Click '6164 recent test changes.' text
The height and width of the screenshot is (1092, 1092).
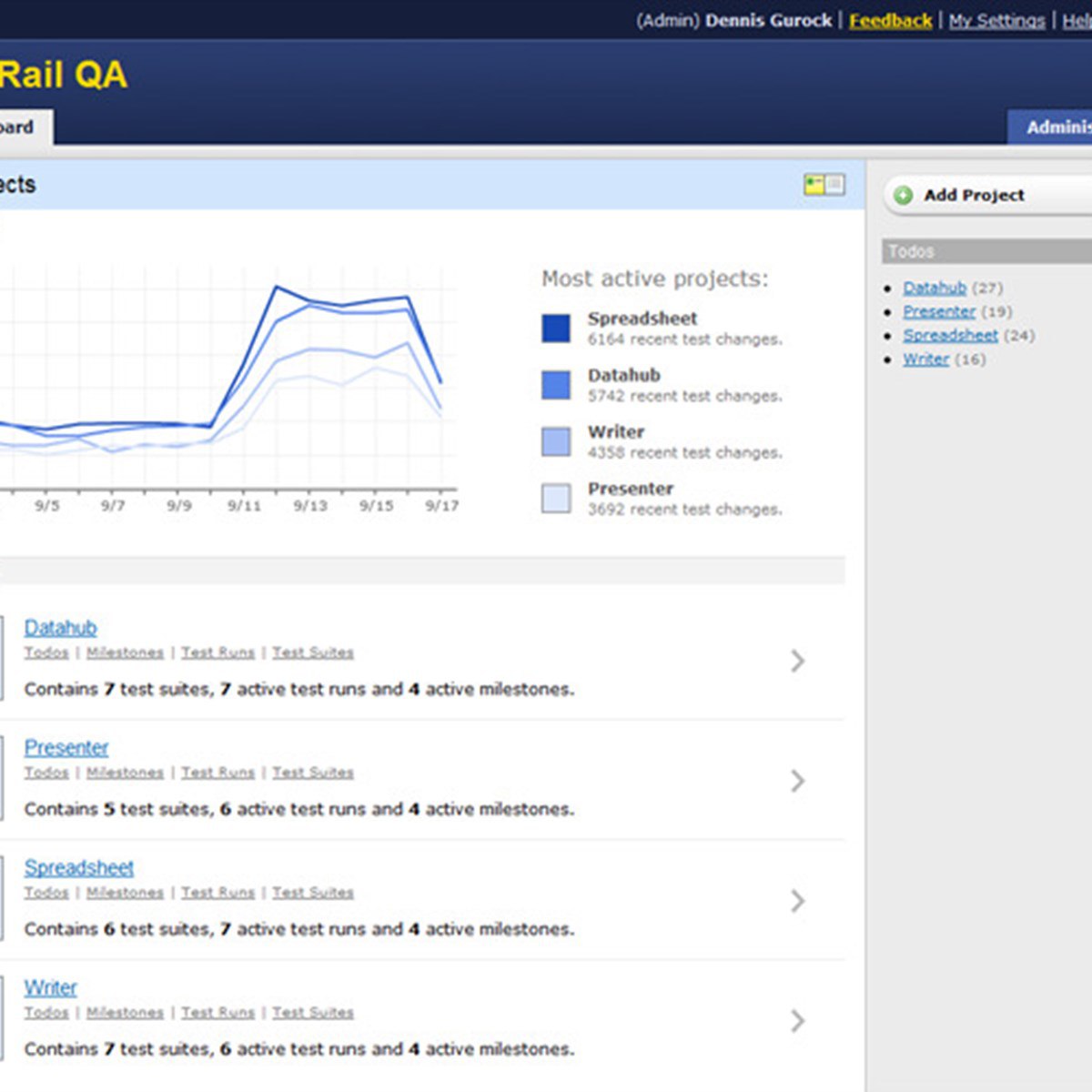pyautogui.click(x=684, y=339)
